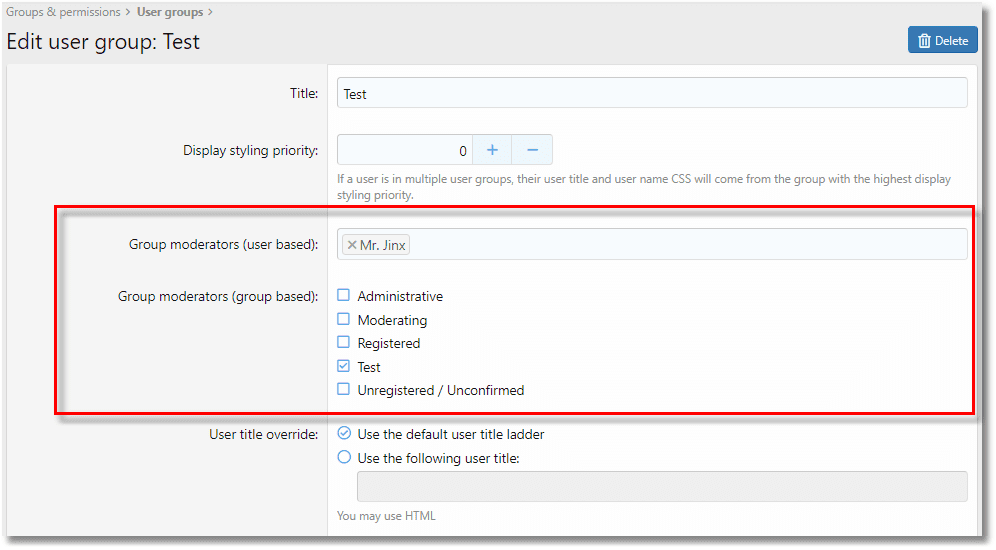996x550 pixels.
Task: Remove Mr. Jinx using the x icon
Action: tap(352, 245)
